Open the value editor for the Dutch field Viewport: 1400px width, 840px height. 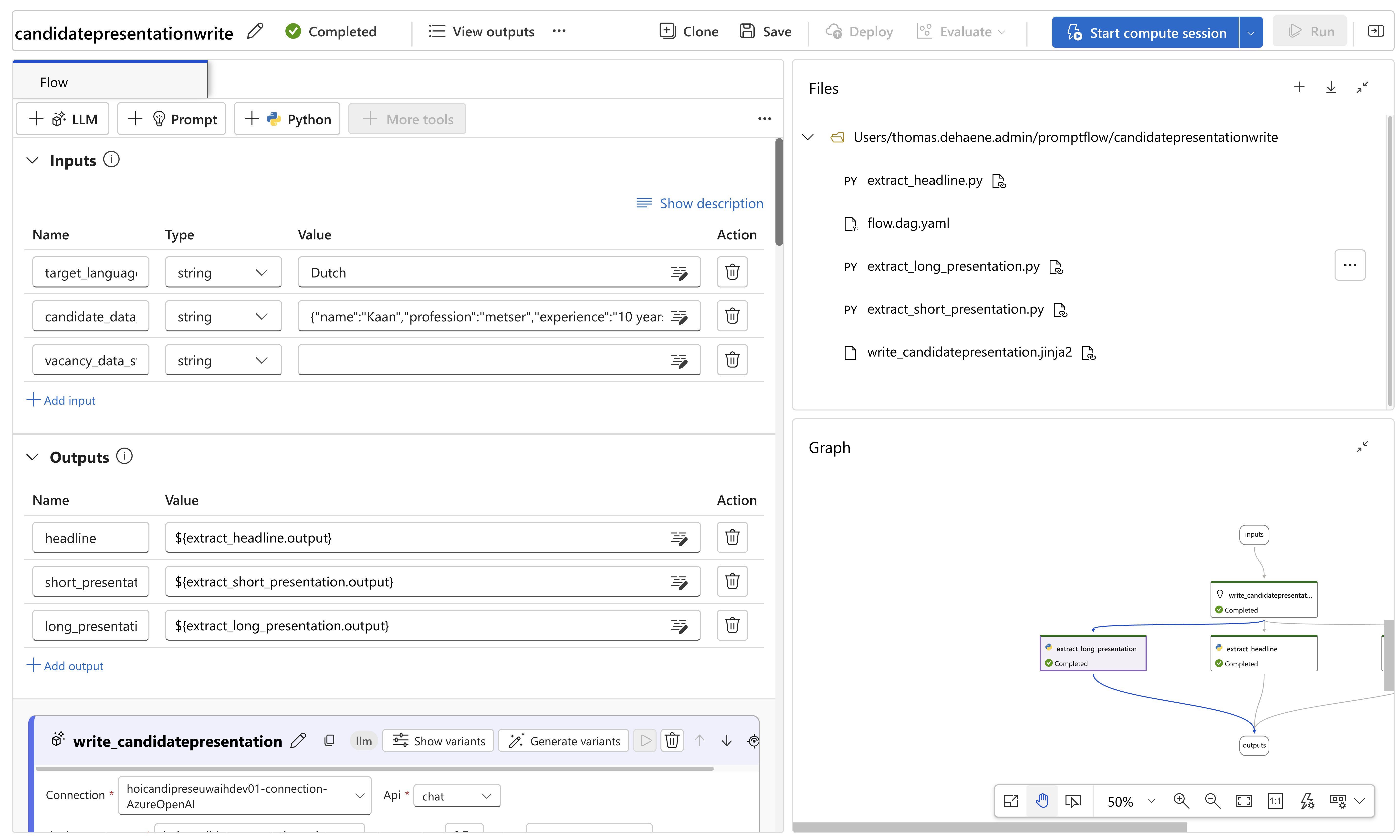click(679, 273)
